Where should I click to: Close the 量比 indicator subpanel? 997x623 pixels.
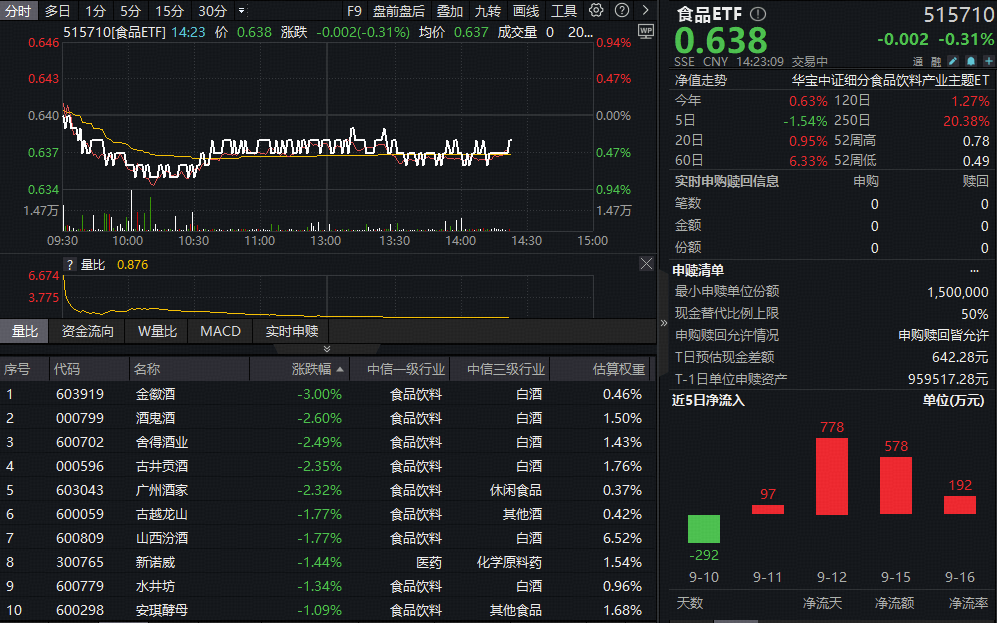click(x=647, y=263)
